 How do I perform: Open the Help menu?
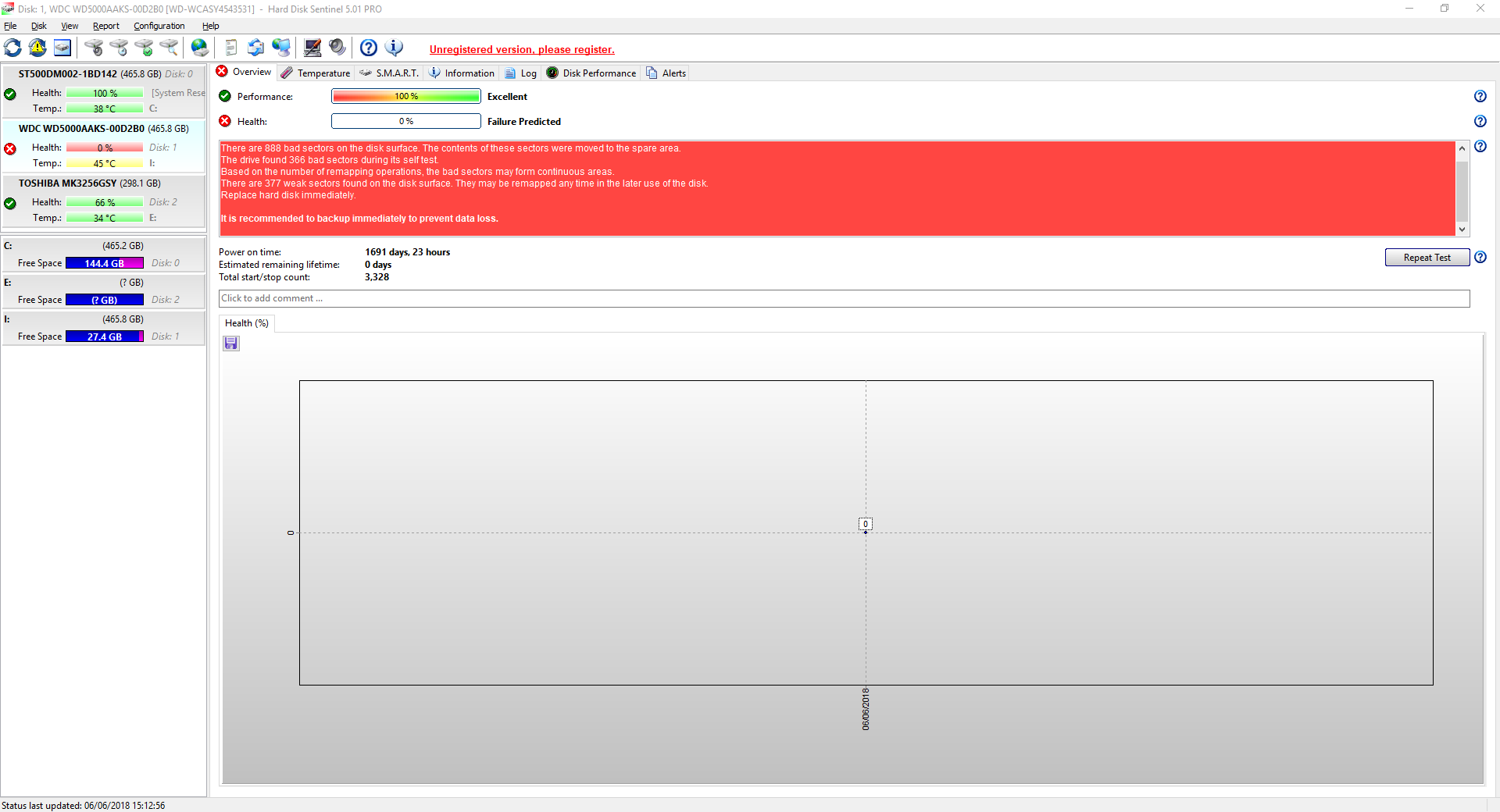pos(211,26)
